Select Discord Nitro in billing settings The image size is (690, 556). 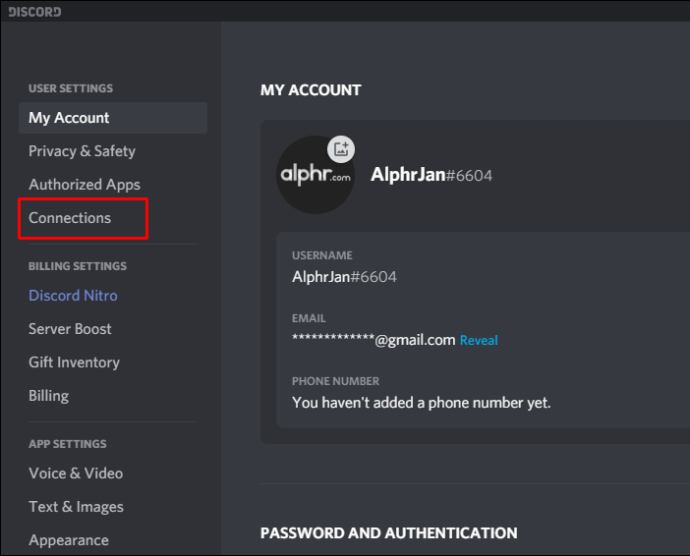(x=73, y=295)
